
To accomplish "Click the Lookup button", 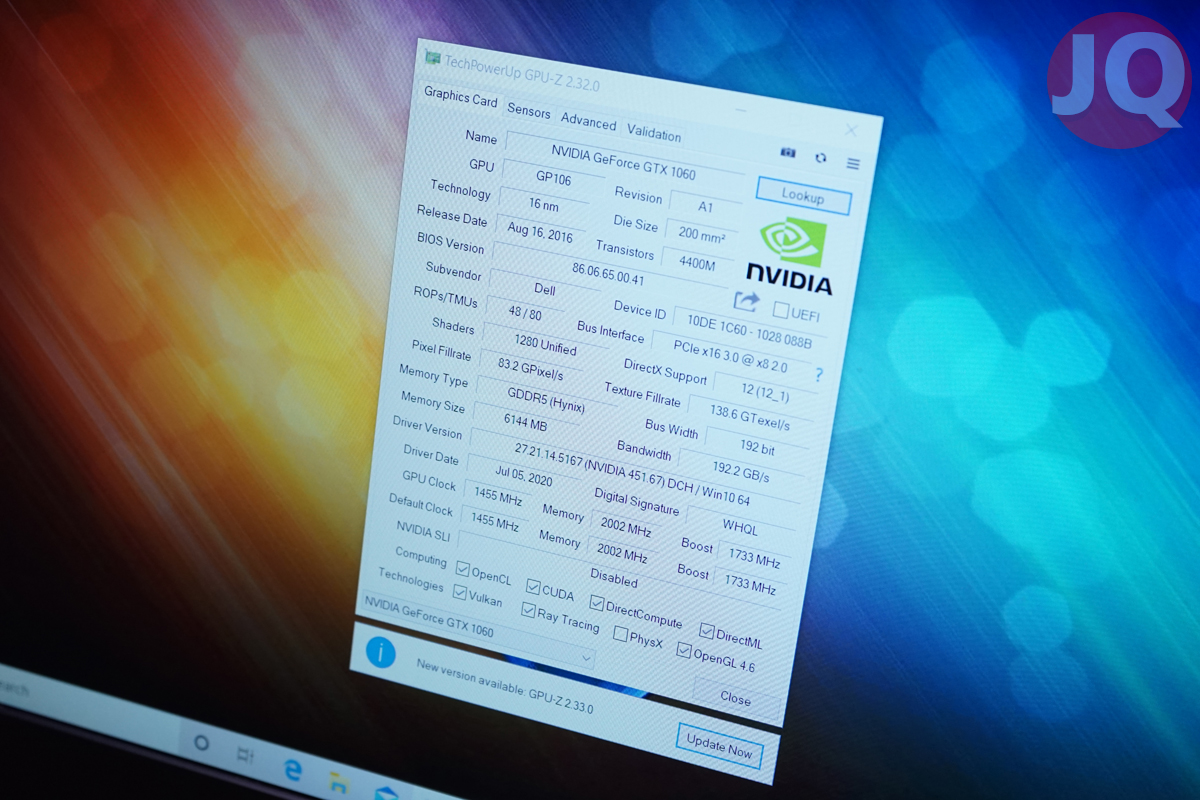I will [x=803, y=196].
